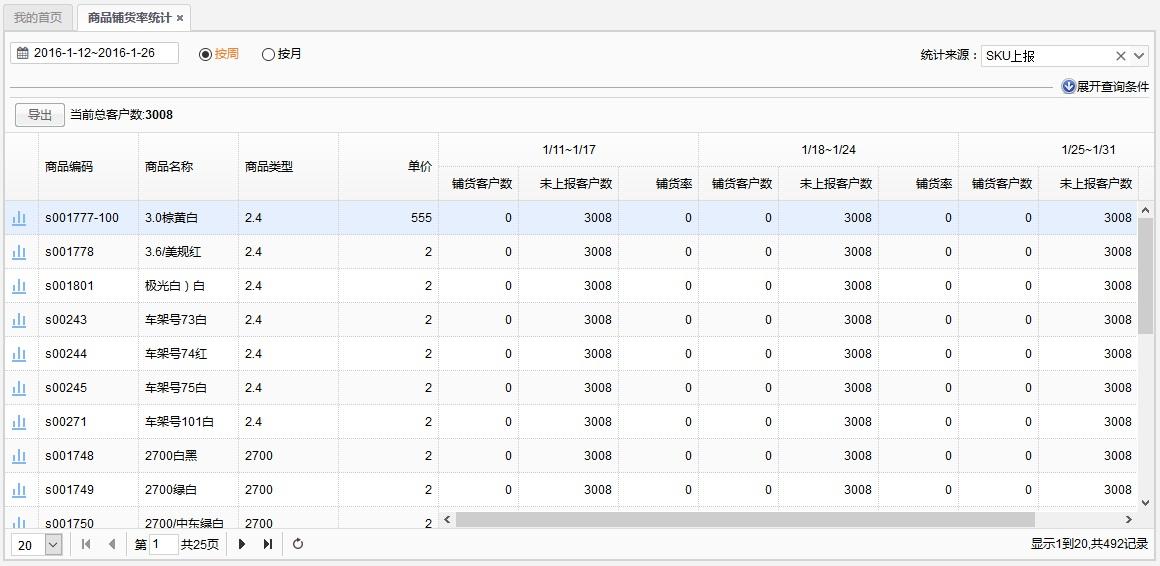Open chart icon for product s001777-100

(x=19, y=218)
